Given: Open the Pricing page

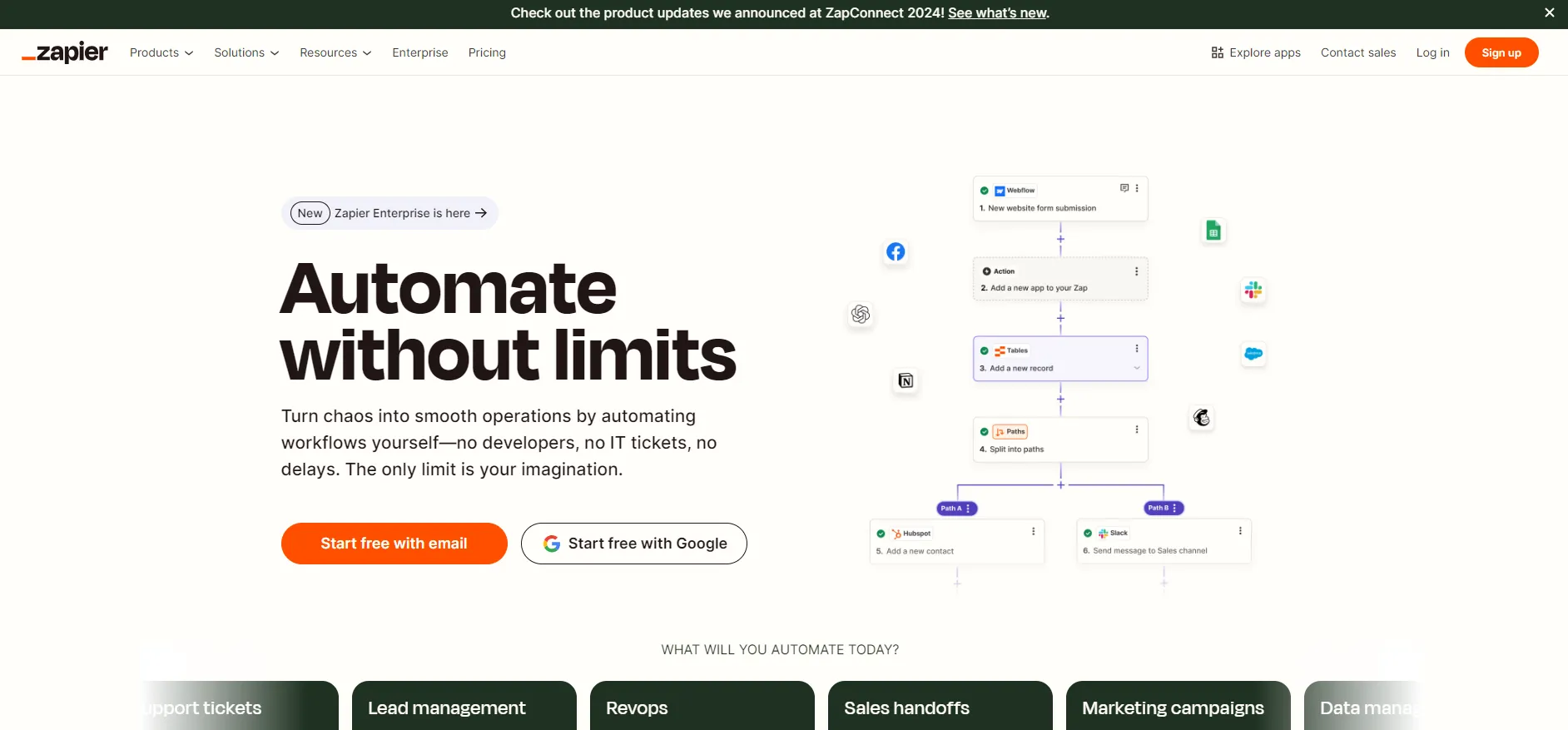Looking at the screenshot, I should [x=487, y=52].
